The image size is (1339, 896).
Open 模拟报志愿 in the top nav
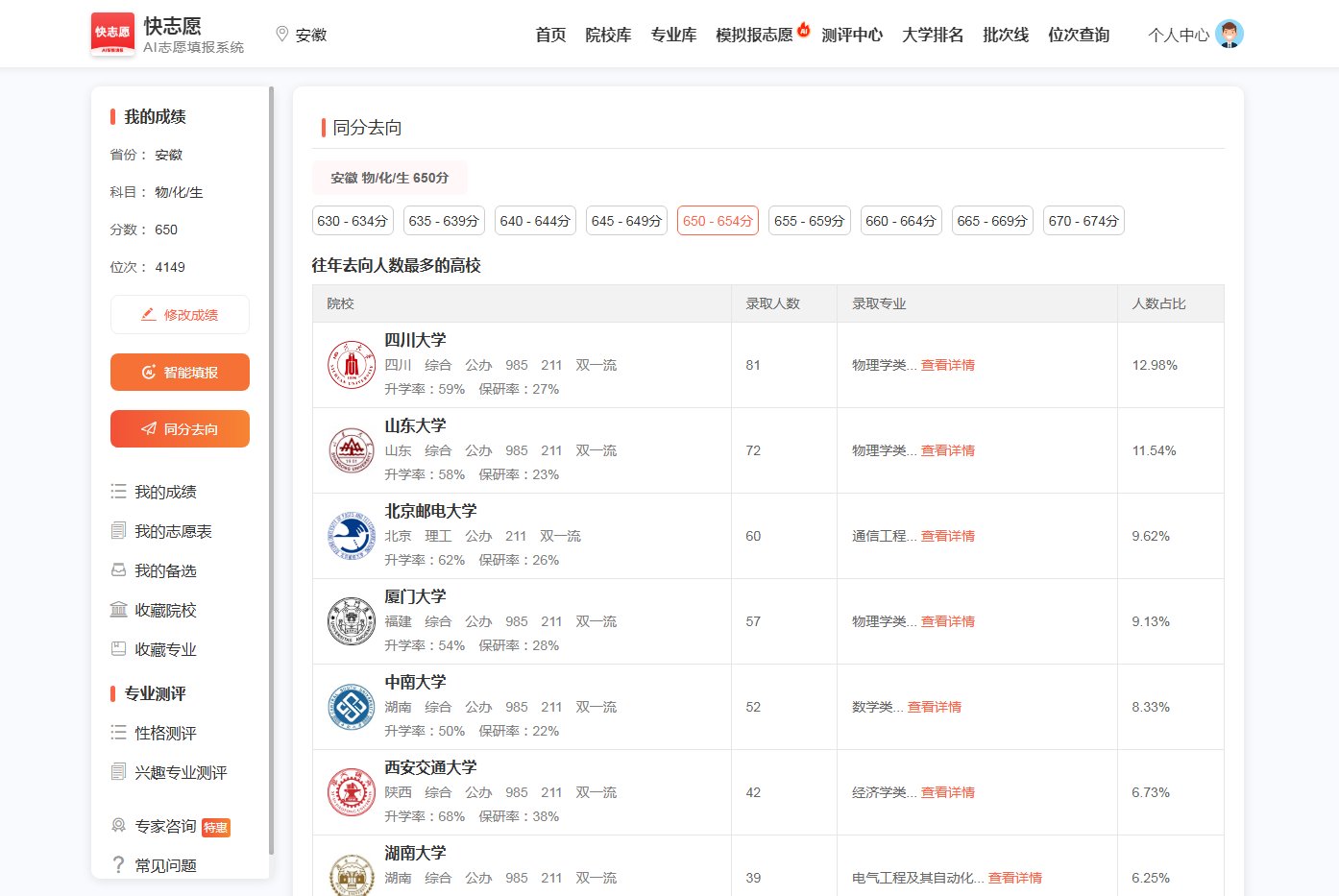(x=754, y=35)
